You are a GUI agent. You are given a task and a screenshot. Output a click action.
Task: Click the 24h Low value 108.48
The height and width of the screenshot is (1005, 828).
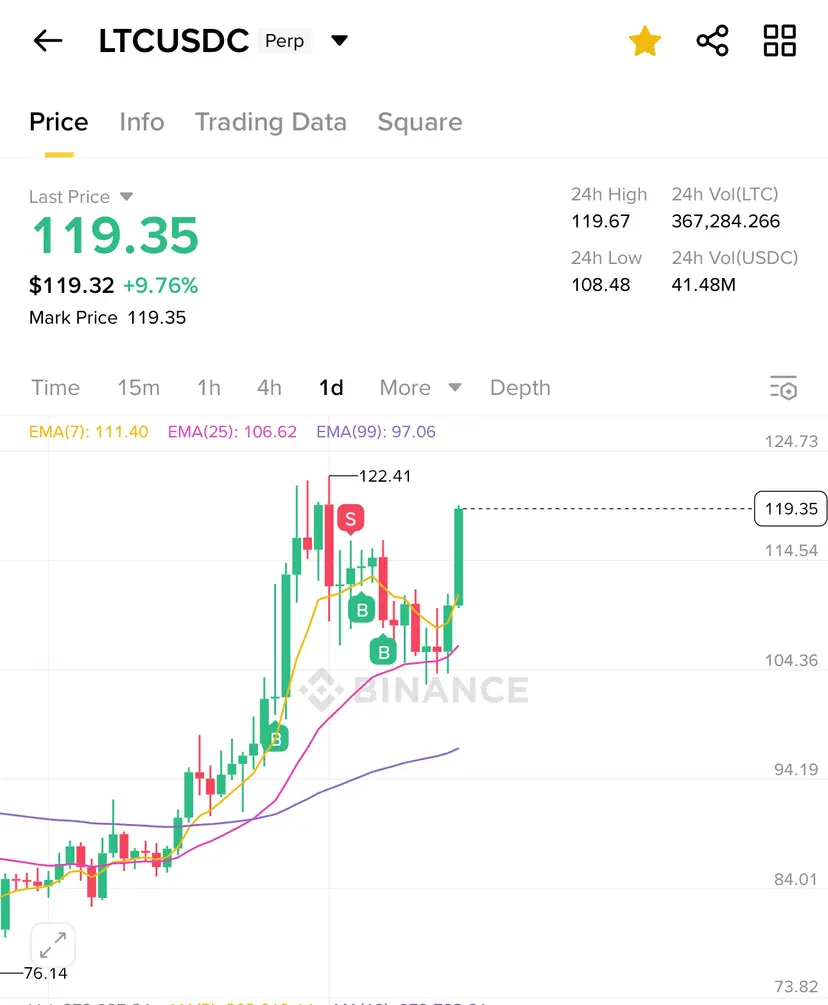click(x=600, y=285)
